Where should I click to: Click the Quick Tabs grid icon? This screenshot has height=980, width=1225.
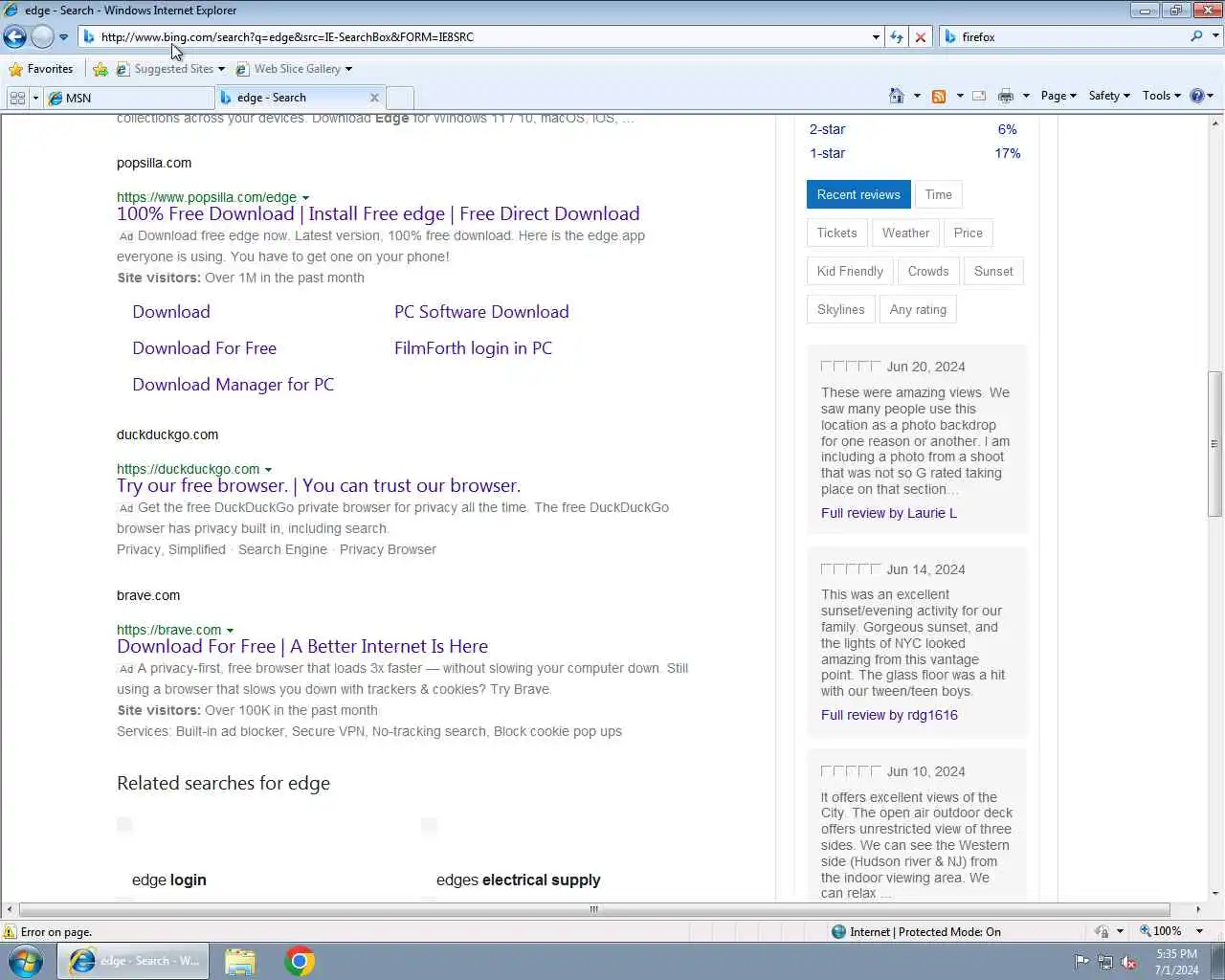17,98
